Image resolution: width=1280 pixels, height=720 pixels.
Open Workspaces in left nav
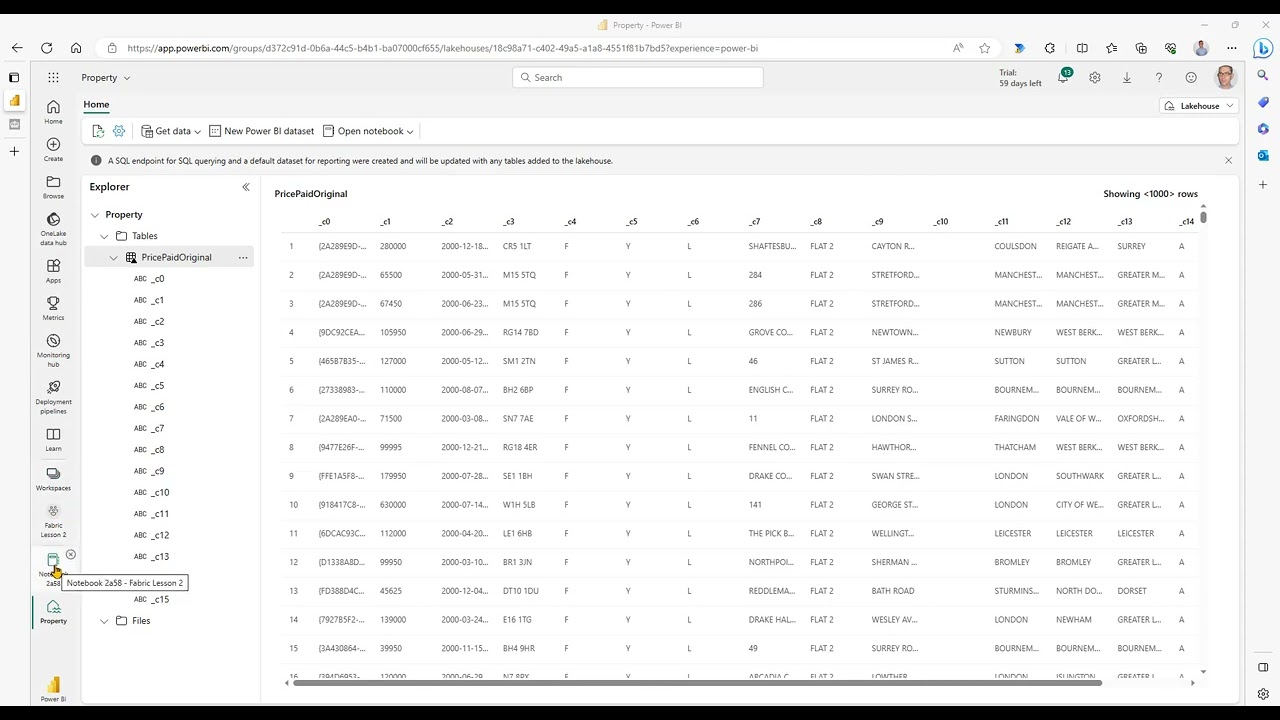click(x=53, y=479)
